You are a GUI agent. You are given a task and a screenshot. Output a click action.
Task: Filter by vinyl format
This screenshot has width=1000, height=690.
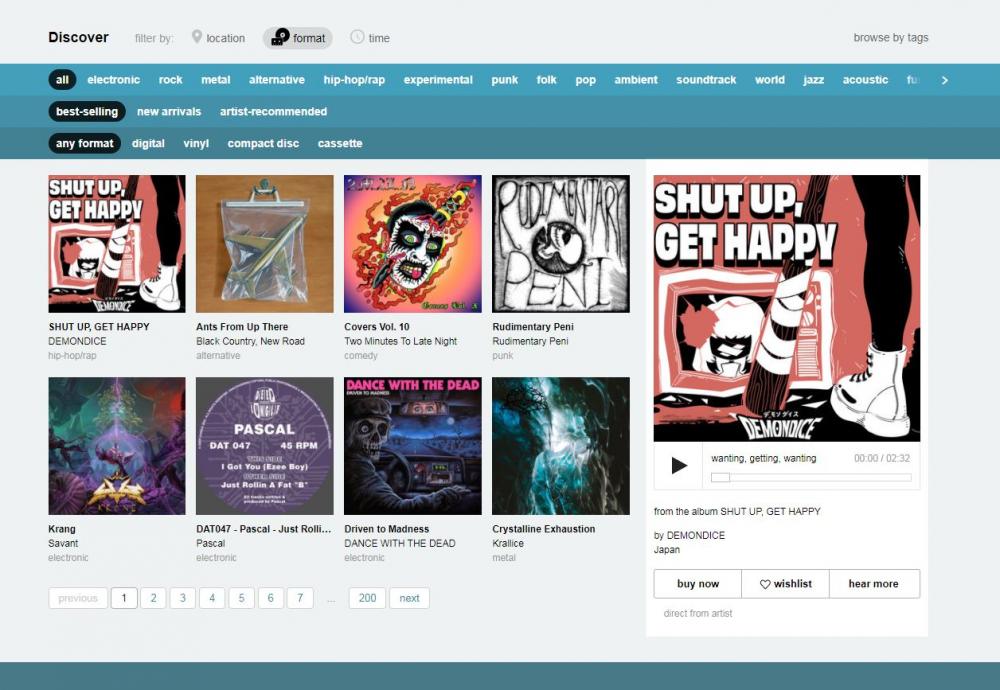[x=196, y=143]
